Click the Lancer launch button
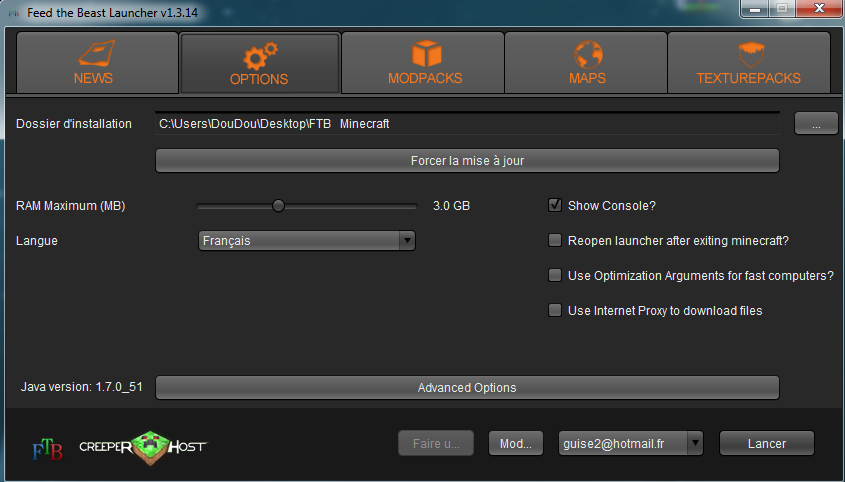This screenshot has height=482, width=845. click(766, 443)
